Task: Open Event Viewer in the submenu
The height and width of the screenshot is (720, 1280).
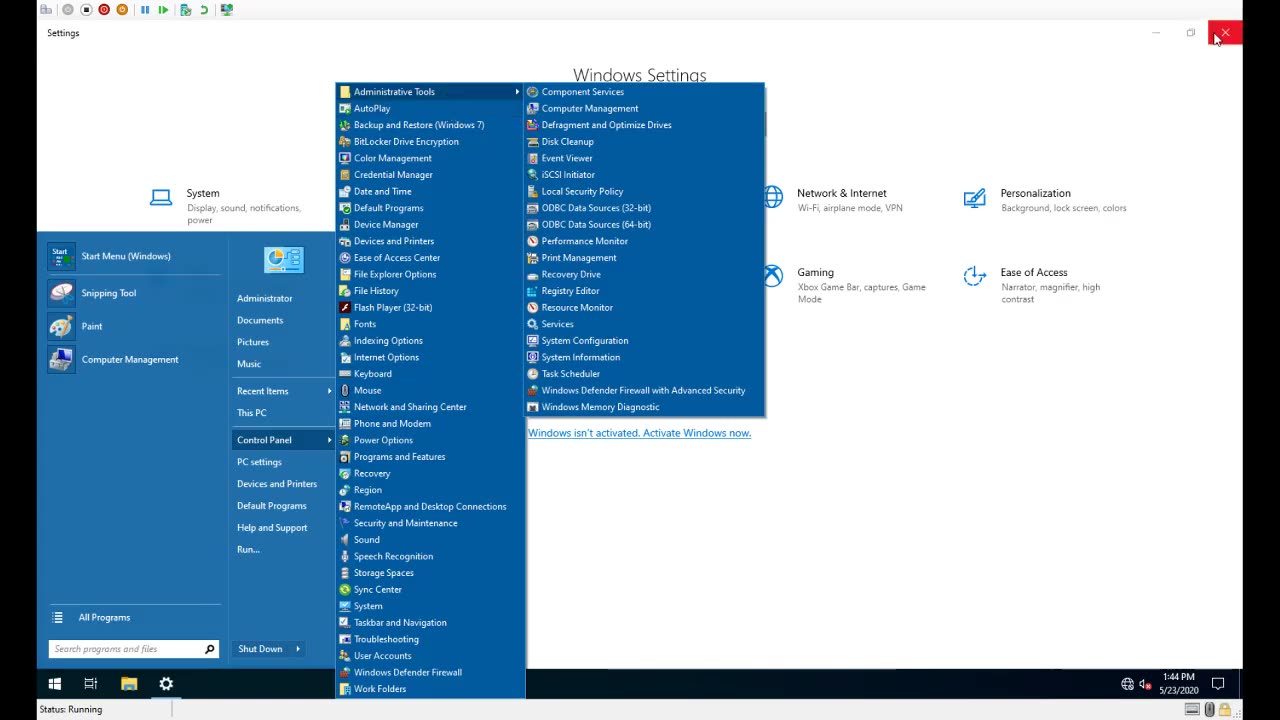Action: pos(567,158)
